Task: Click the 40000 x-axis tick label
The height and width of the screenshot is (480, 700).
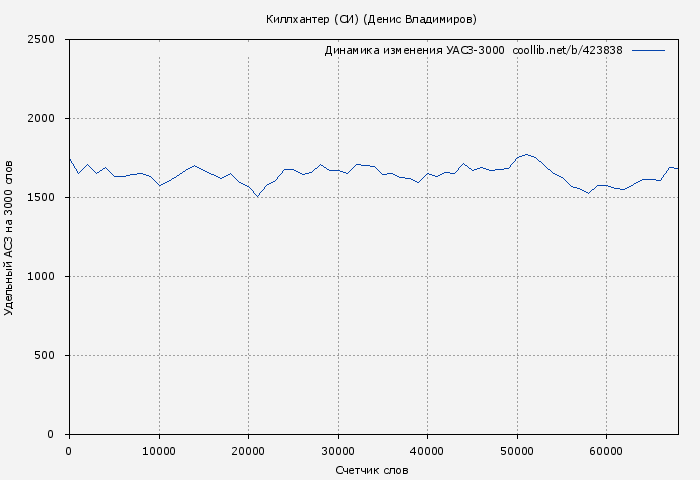Action: 427,451
